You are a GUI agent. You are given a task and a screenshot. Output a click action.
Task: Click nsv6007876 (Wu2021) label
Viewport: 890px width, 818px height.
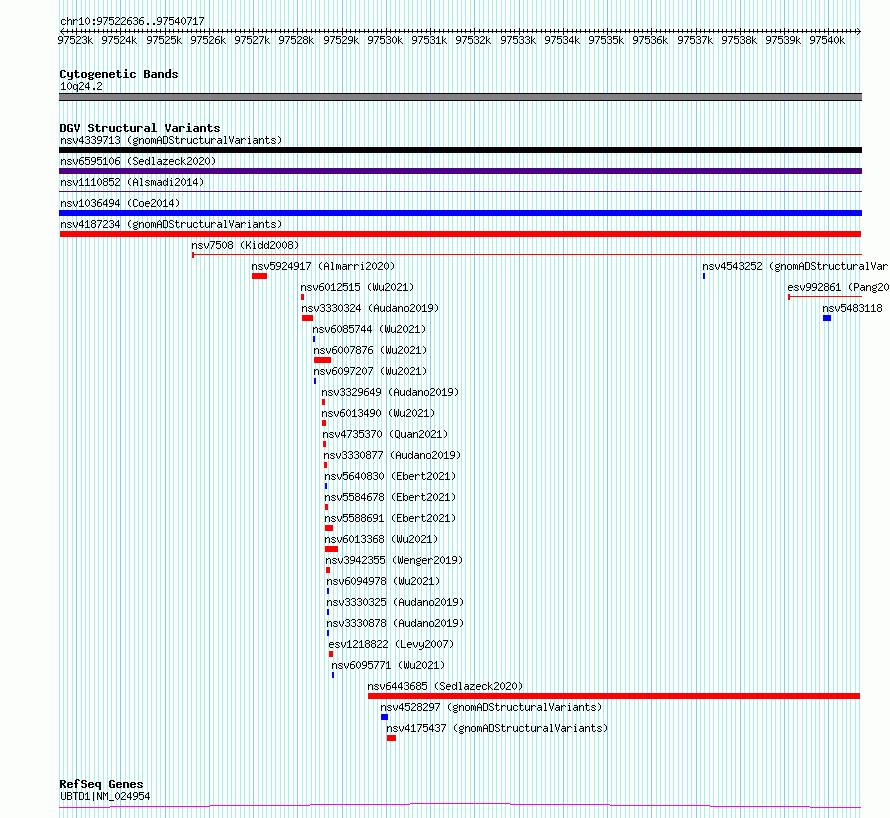point(370,350)
